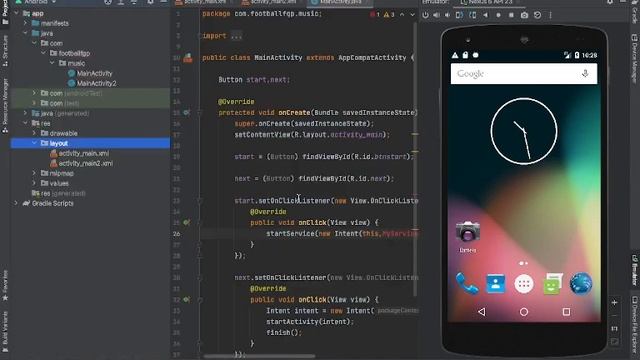
Task: Click emulator toolbar Overview square icon
Action: [x=511, y=15]
